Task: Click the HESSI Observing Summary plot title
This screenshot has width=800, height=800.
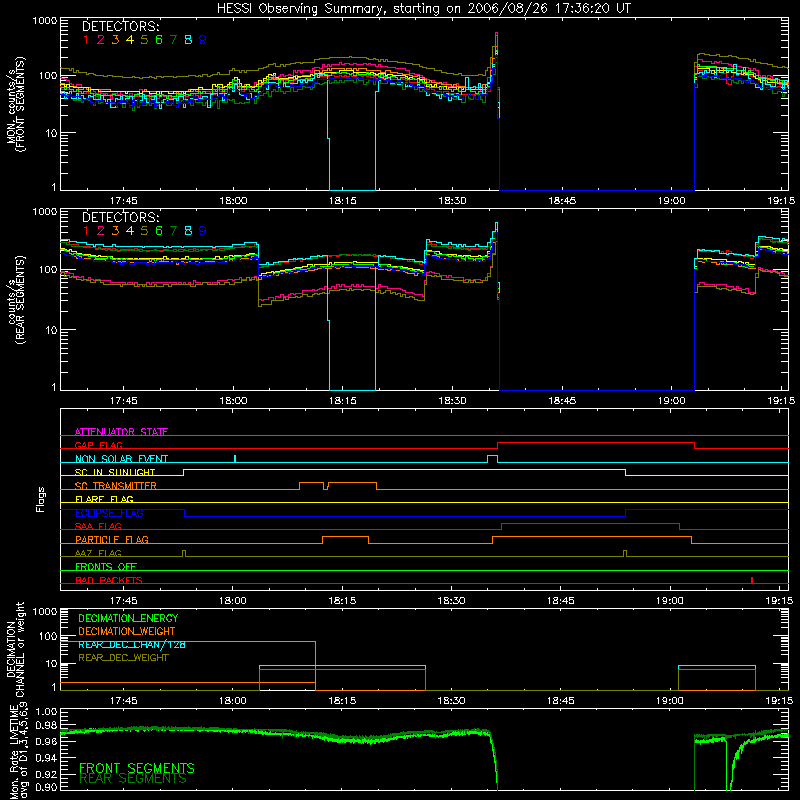Action: click(x=424, y=8)
